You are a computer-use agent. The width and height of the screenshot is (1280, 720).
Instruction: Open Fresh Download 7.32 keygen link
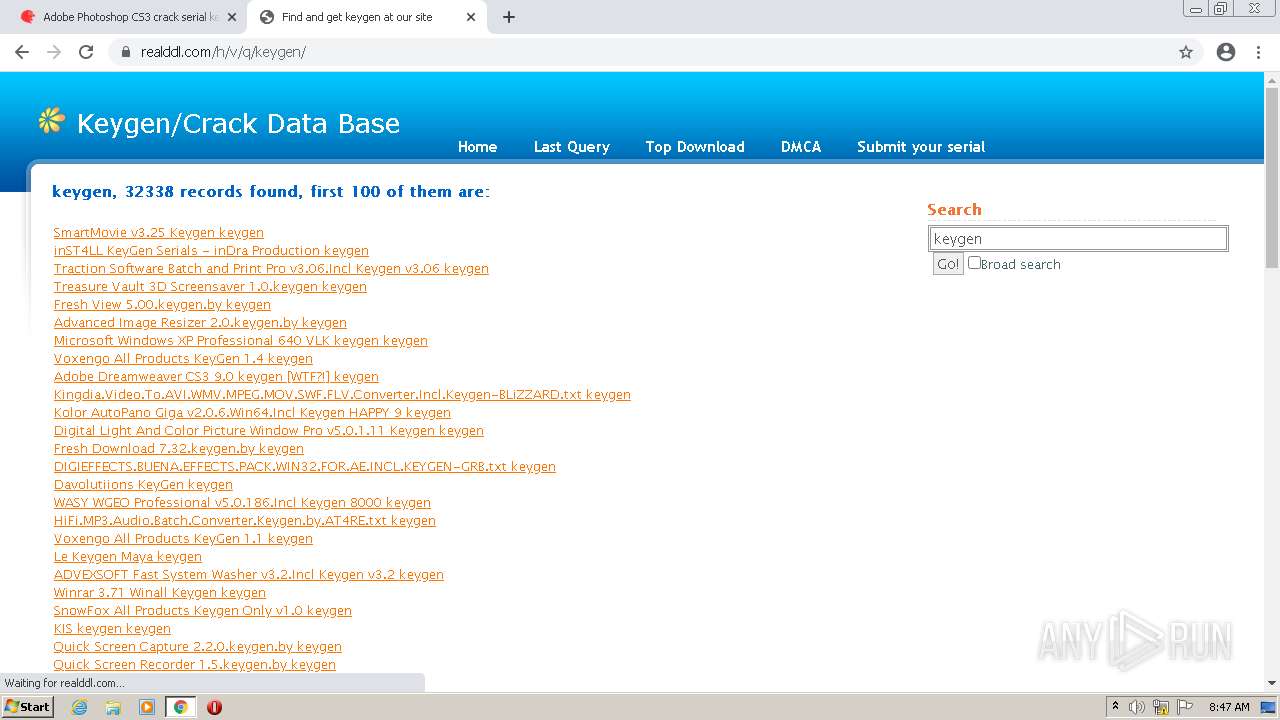tap(178, 449)
